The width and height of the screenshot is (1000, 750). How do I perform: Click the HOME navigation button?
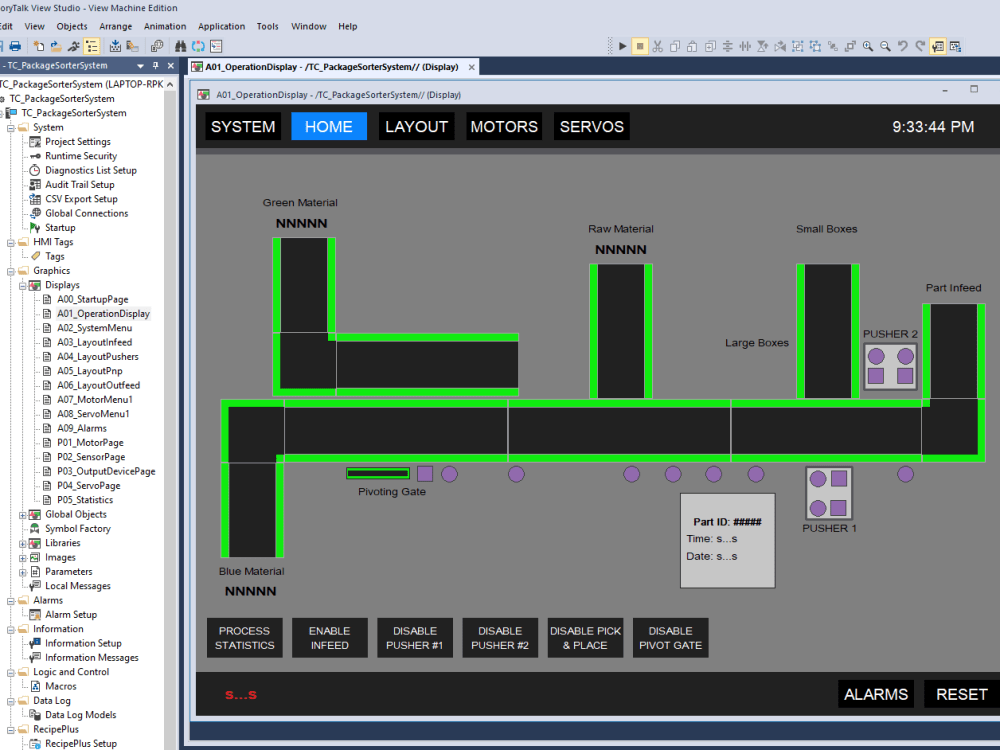[329, 126]
